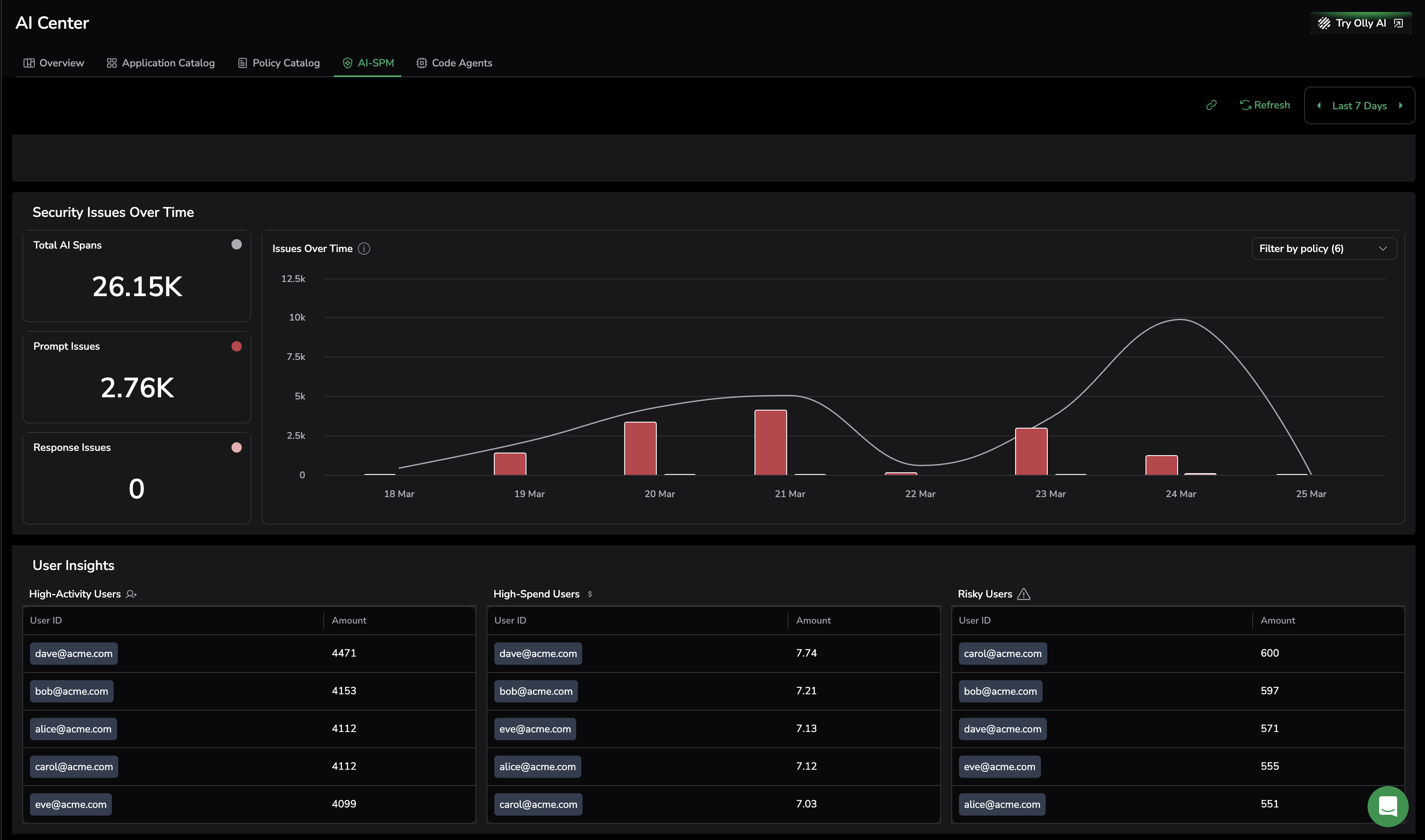Switch to the Application Catalog tab
1425x840 pixels.
[x=161, y=63]
